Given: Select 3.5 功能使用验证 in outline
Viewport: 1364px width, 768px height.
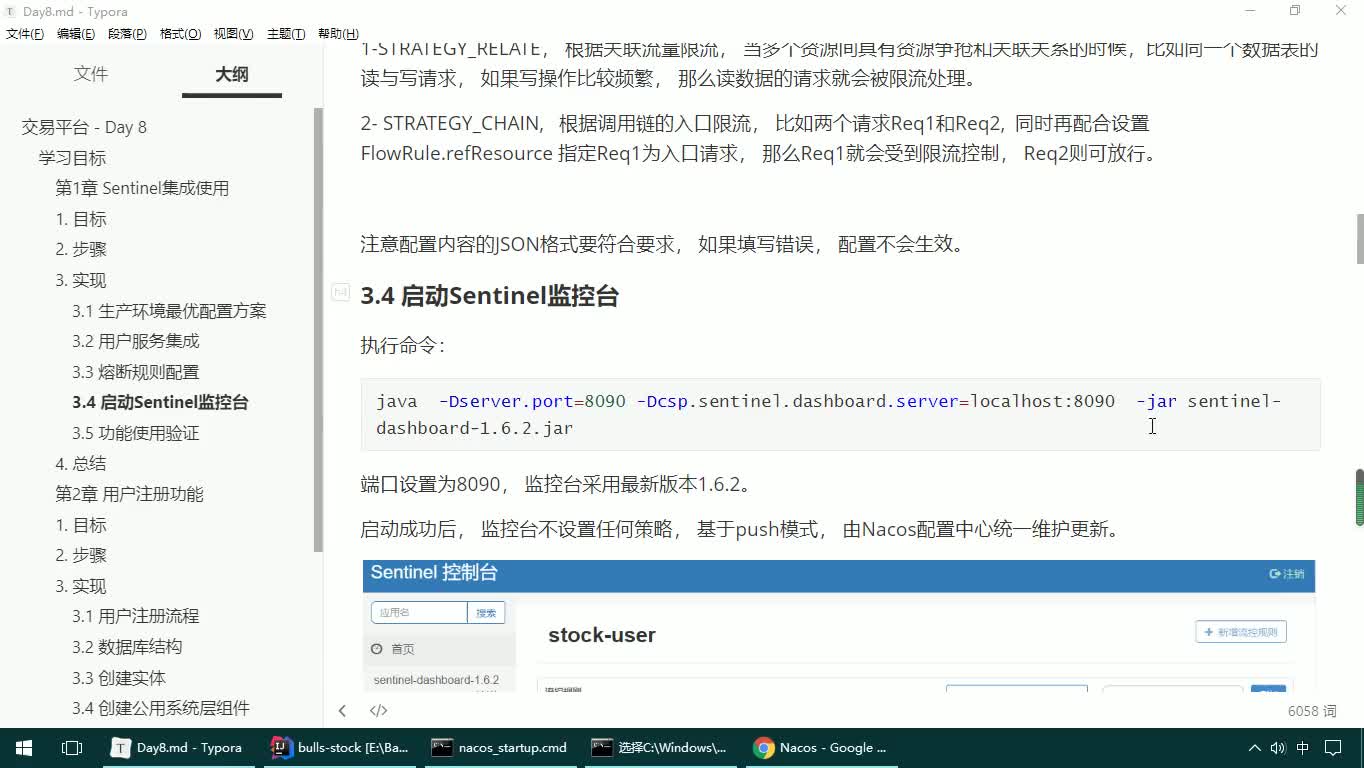Looking at the screenshot, I should [x=135, y=433].
